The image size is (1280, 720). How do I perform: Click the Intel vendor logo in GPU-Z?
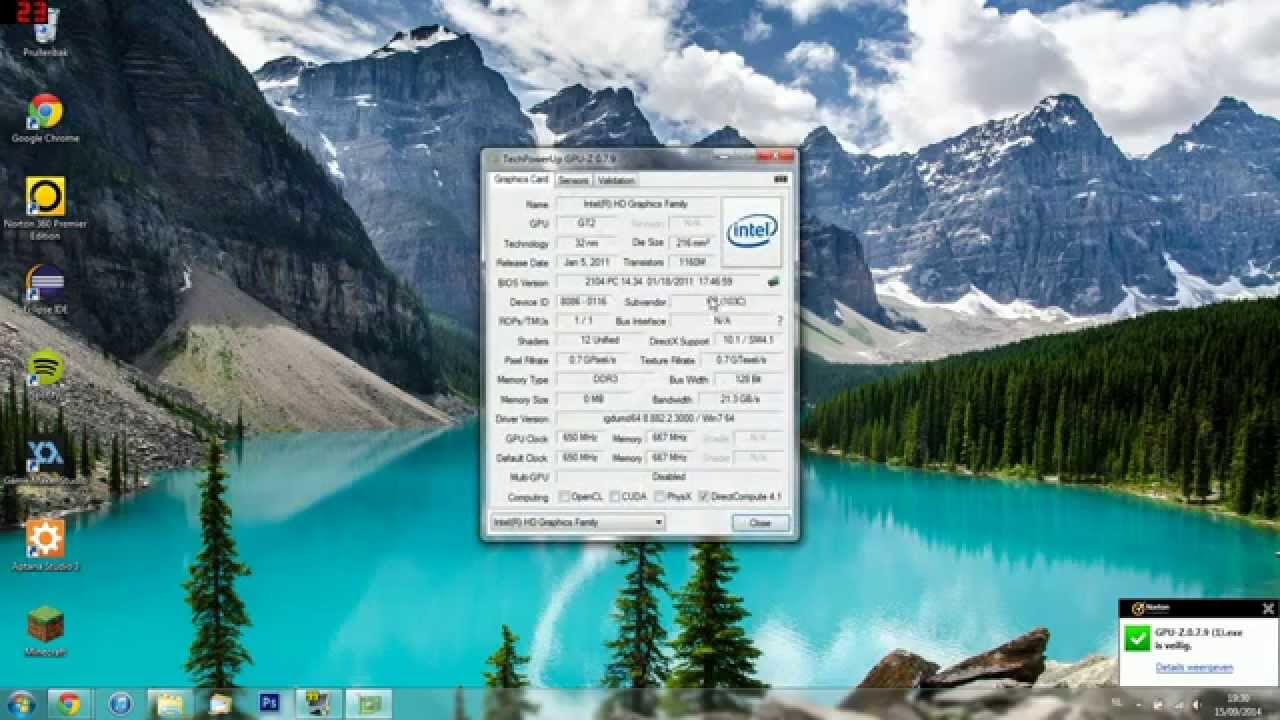click(x=752, y=231)
